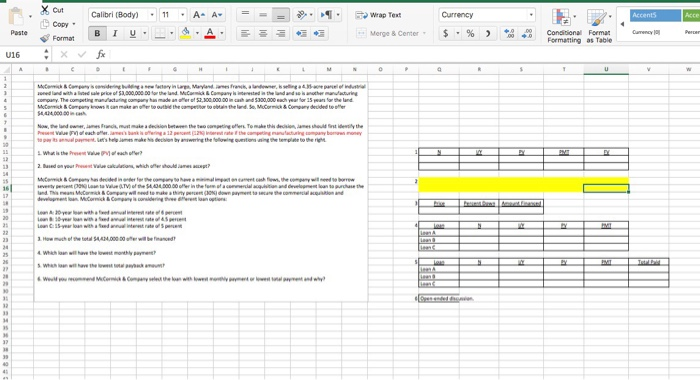Click the Name Box showing U16

pyautogui.click(x=21, y=55)
